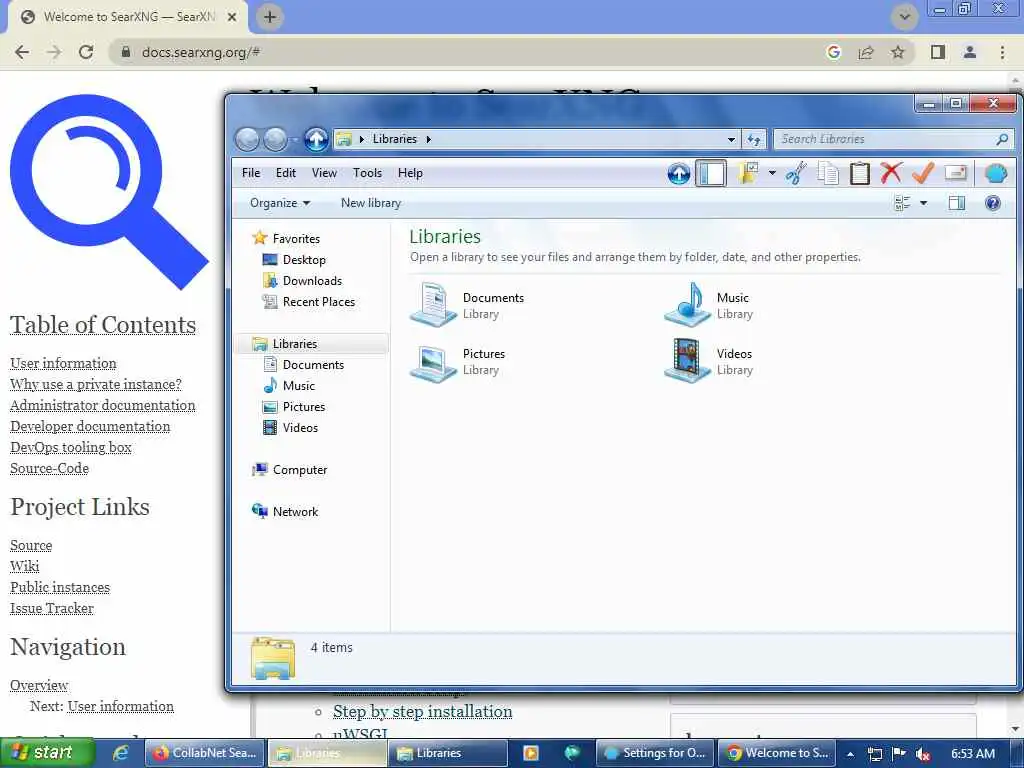Open Public instances link
The height and width of the screenshot is (768, 1024).
(x=60, y=587)
